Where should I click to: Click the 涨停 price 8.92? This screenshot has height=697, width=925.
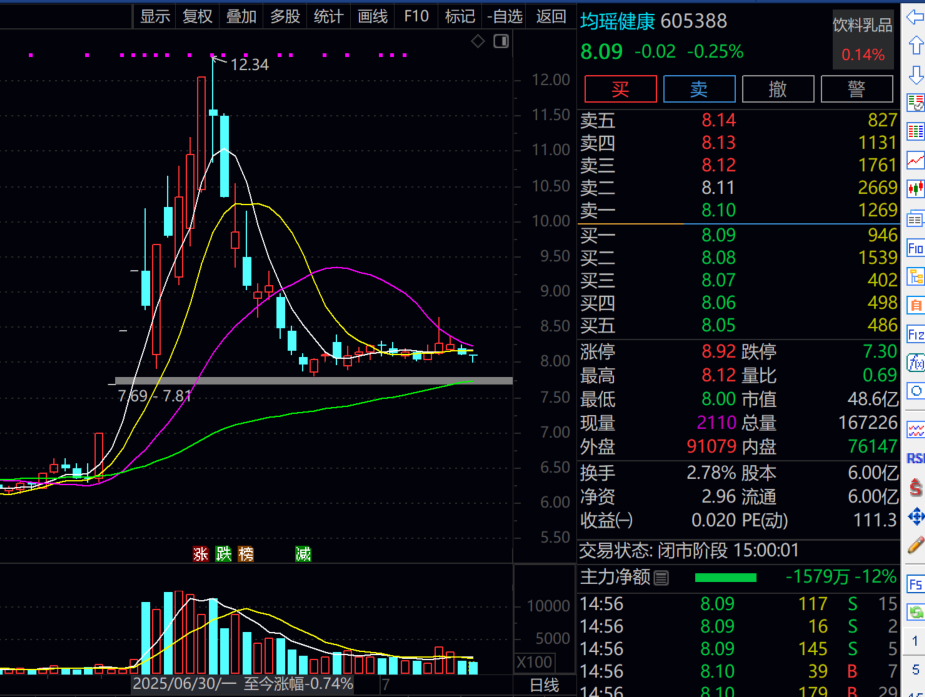coord(719,352)
